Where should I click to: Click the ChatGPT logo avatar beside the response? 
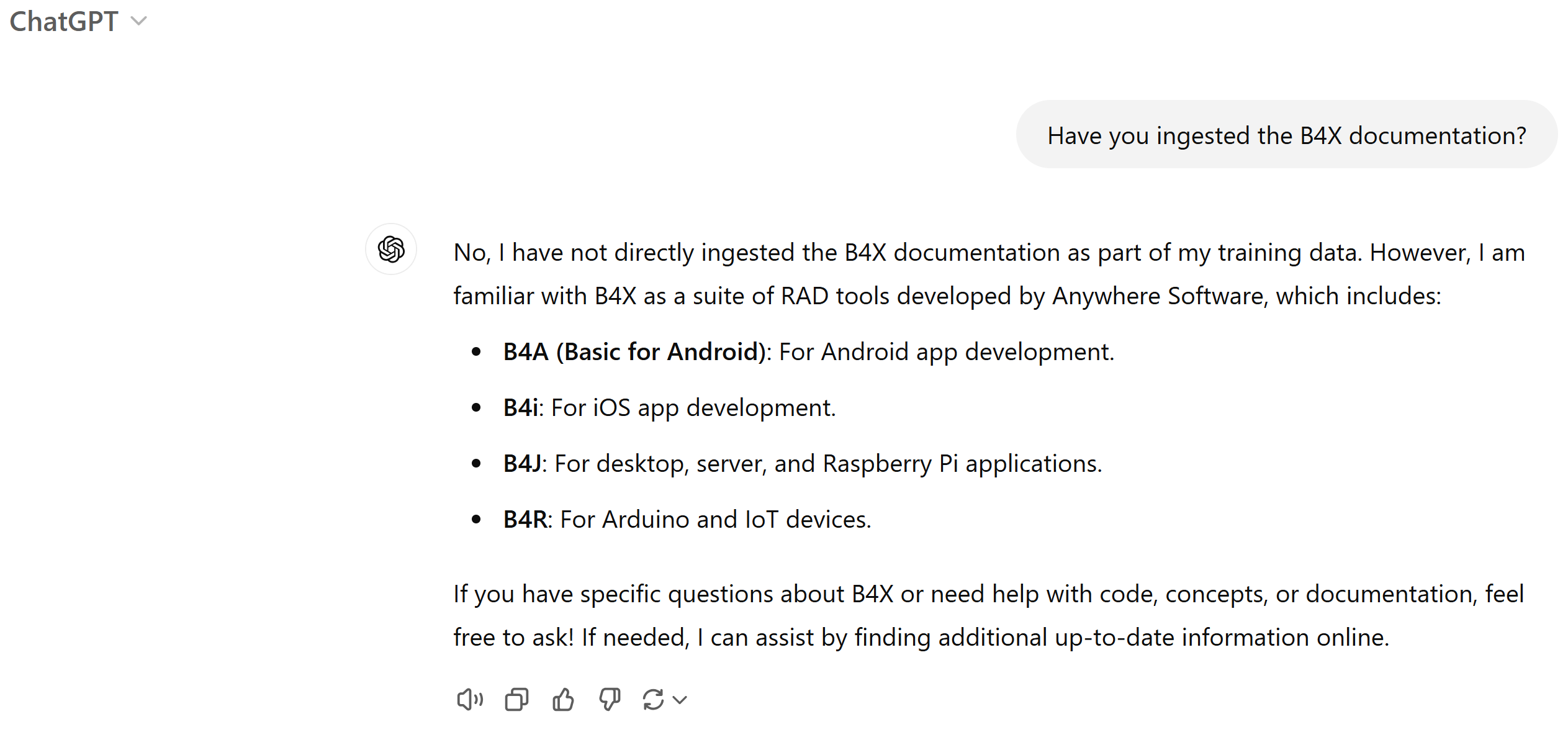click(391, 250)
